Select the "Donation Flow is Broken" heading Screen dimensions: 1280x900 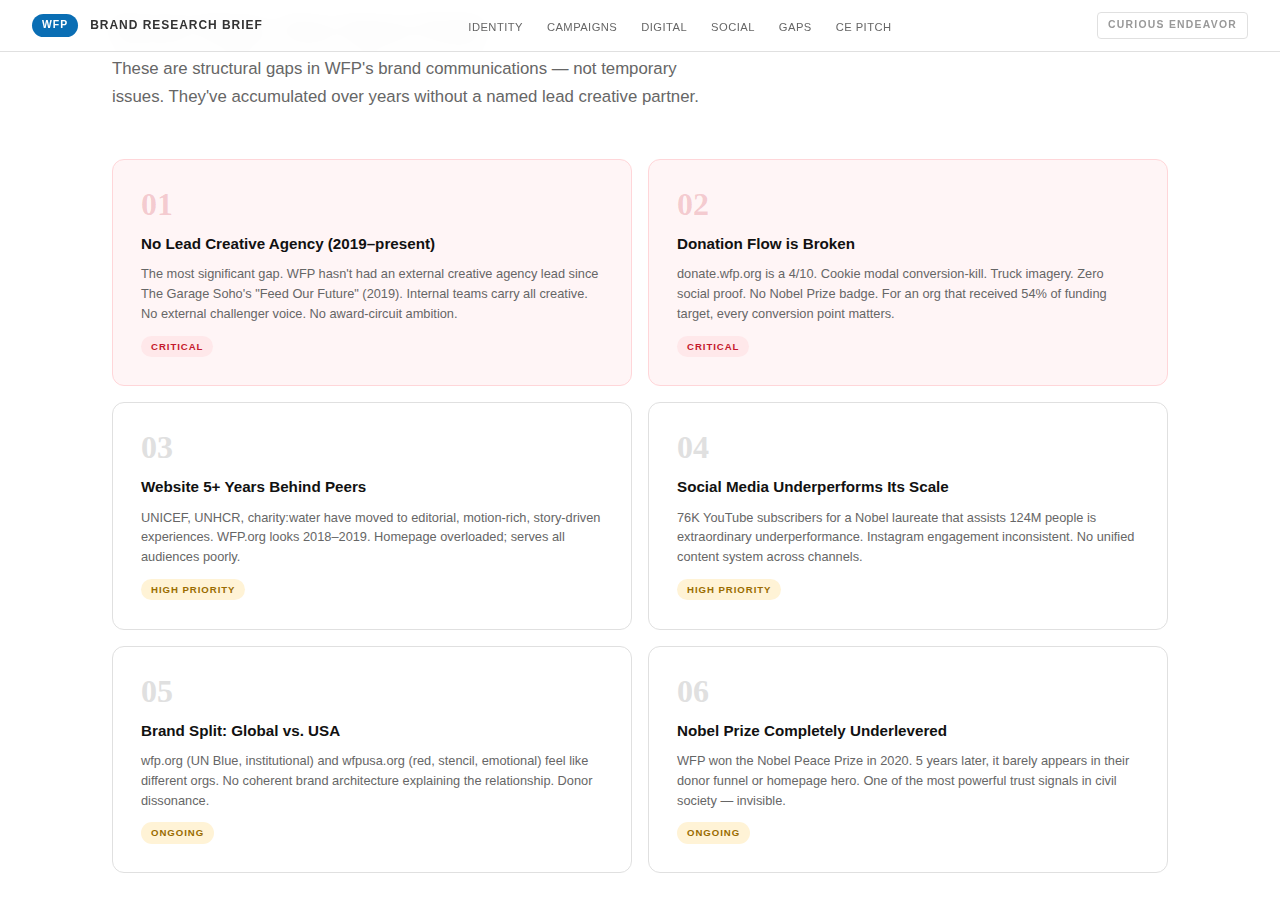[x=766, y=244]
